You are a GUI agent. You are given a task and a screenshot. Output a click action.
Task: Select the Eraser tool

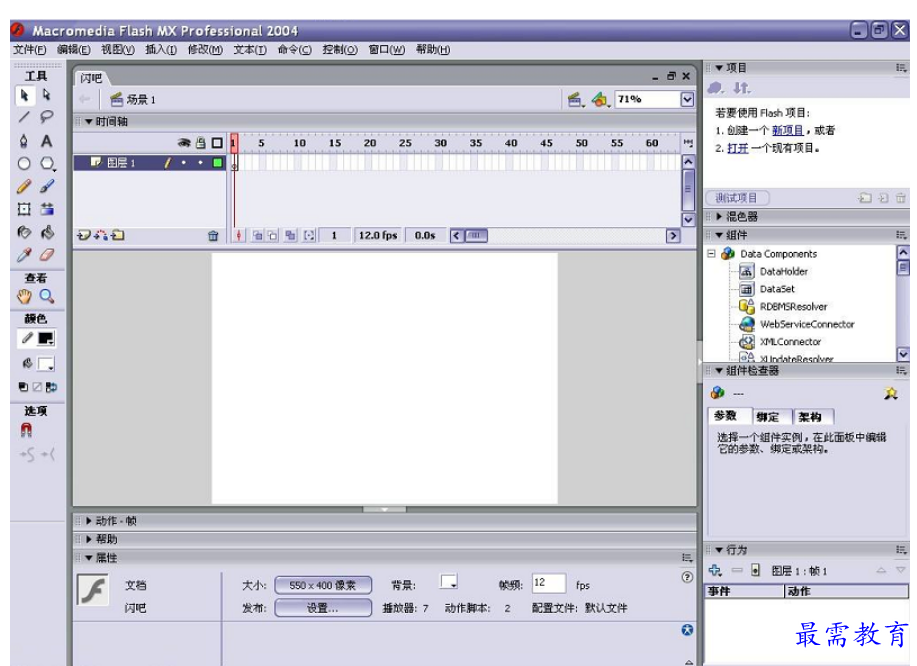[47, 255]
